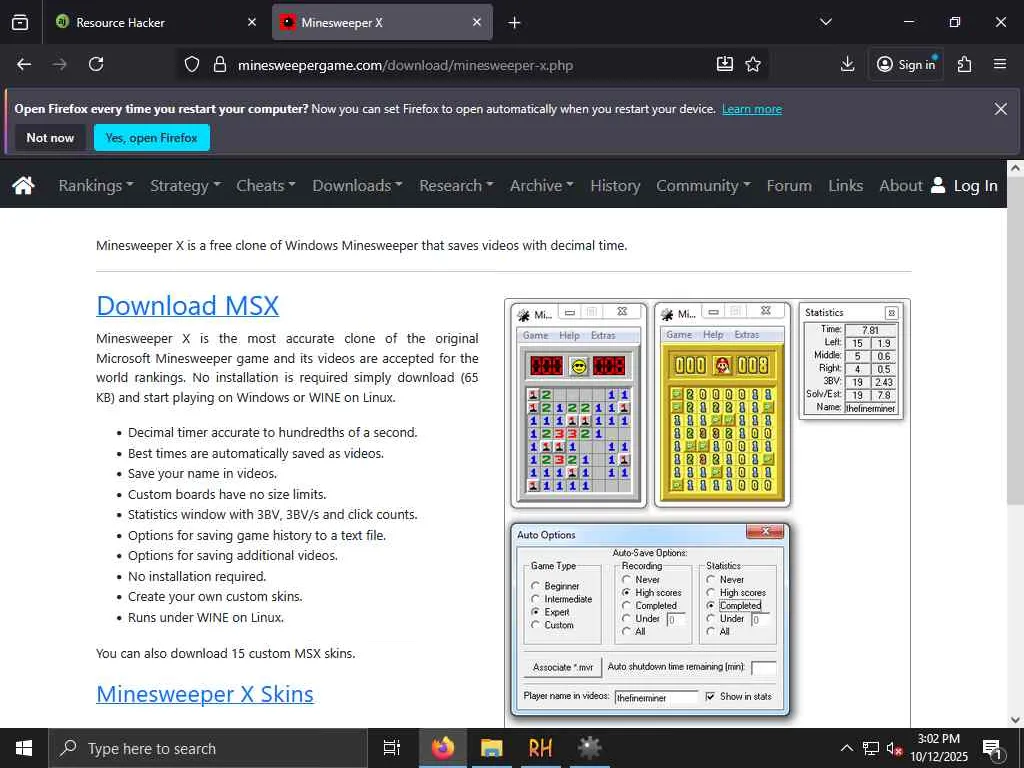This screenshot has width=1024, height=768.
Task: Expand the Strategy dropdown menu
Action: (185, 185)
